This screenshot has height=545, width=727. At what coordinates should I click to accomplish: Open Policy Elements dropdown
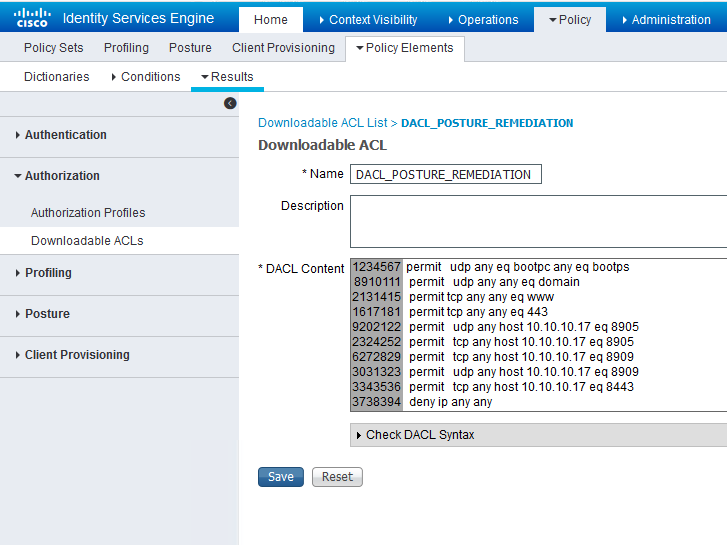(x=405, y=48)
